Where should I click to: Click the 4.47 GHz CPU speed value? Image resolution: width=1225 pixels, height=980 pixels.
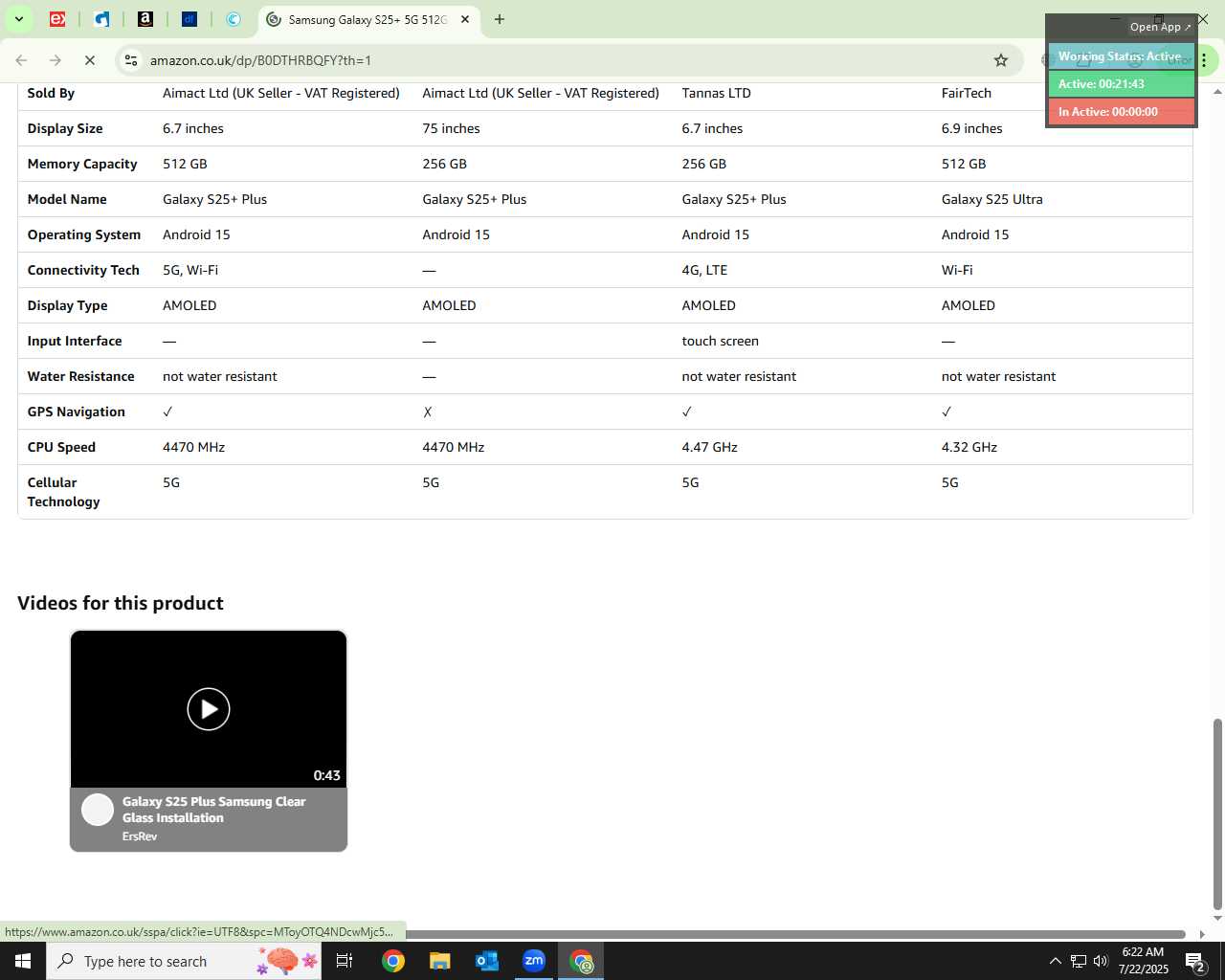710,447
